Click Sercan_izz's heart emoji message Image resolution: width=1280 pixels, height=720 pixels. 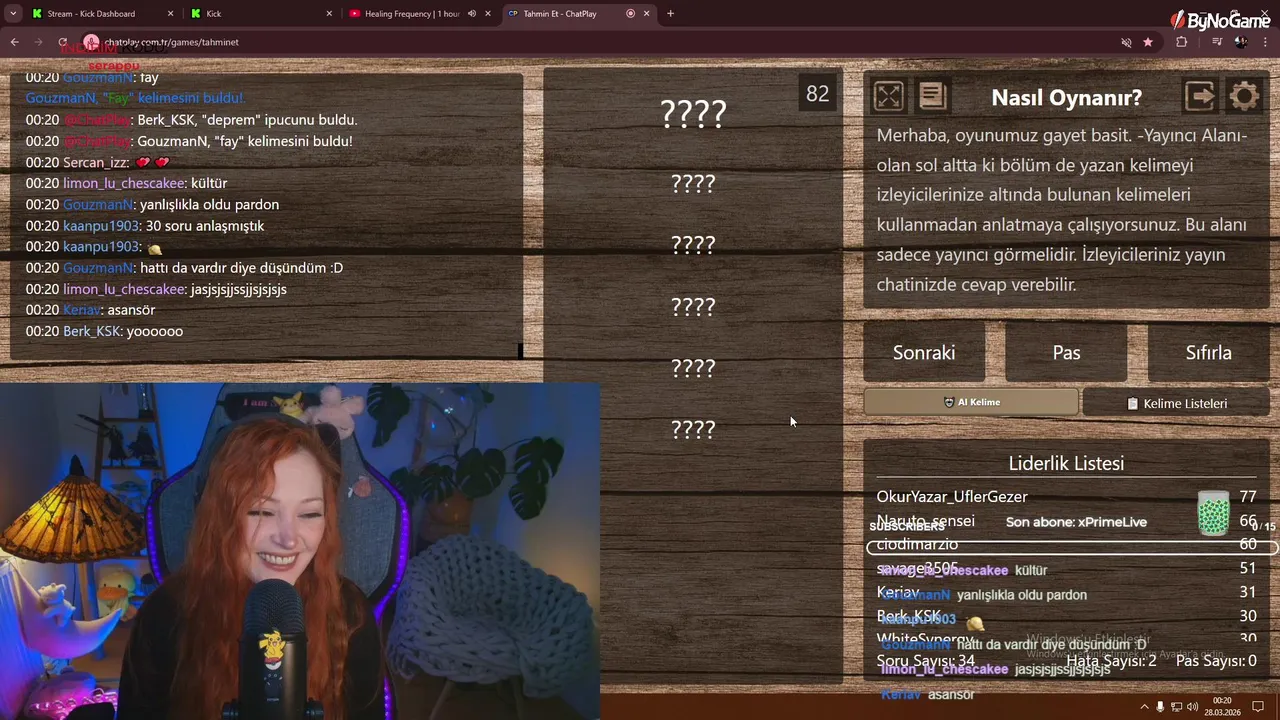(98, 162)
